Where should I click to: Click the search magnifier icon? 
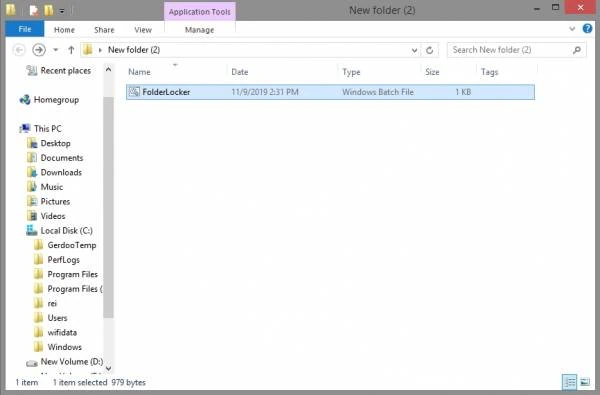point(577,50)
